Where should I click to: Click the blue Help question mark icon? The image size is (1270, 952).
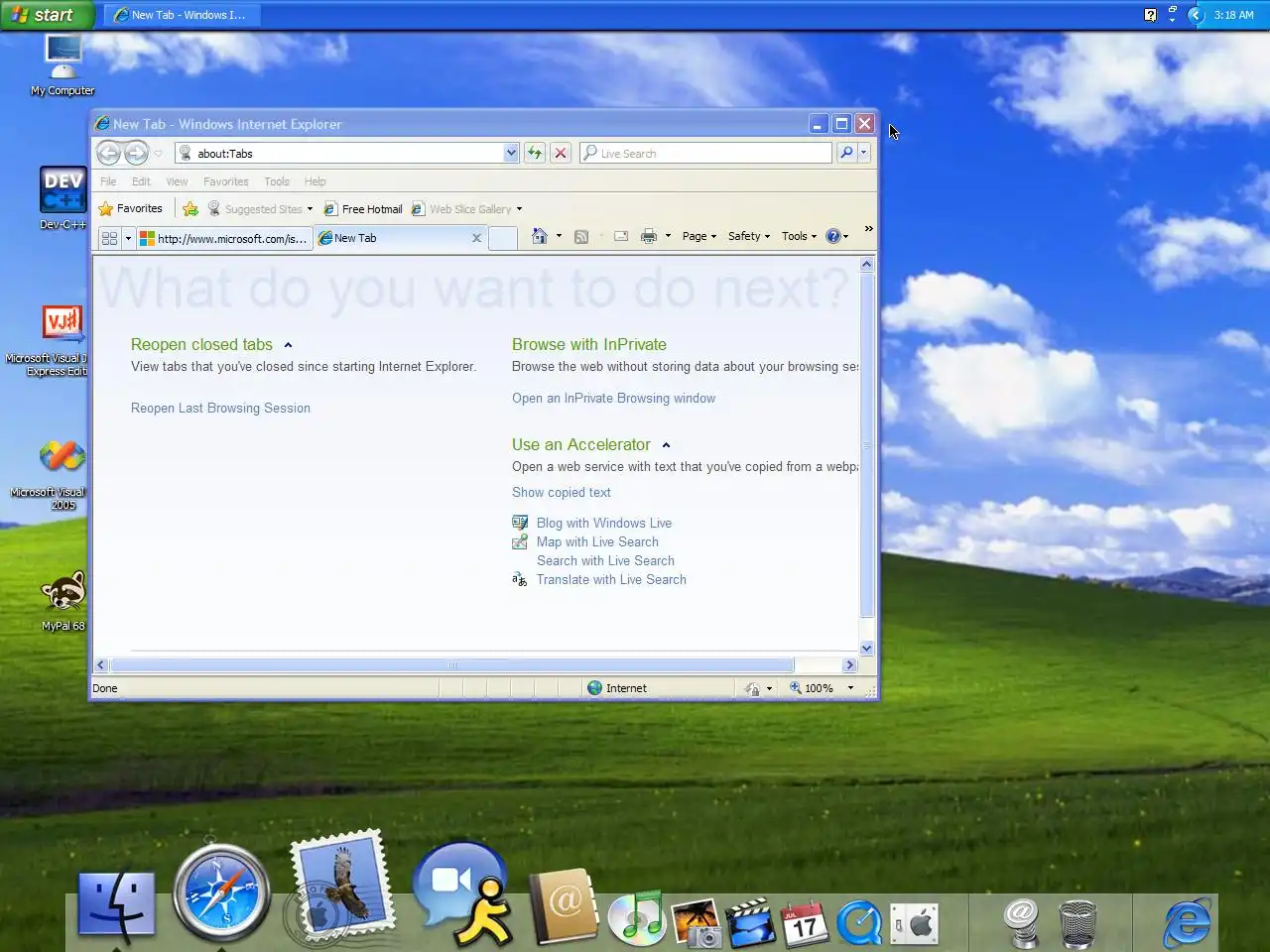(833, 236)
